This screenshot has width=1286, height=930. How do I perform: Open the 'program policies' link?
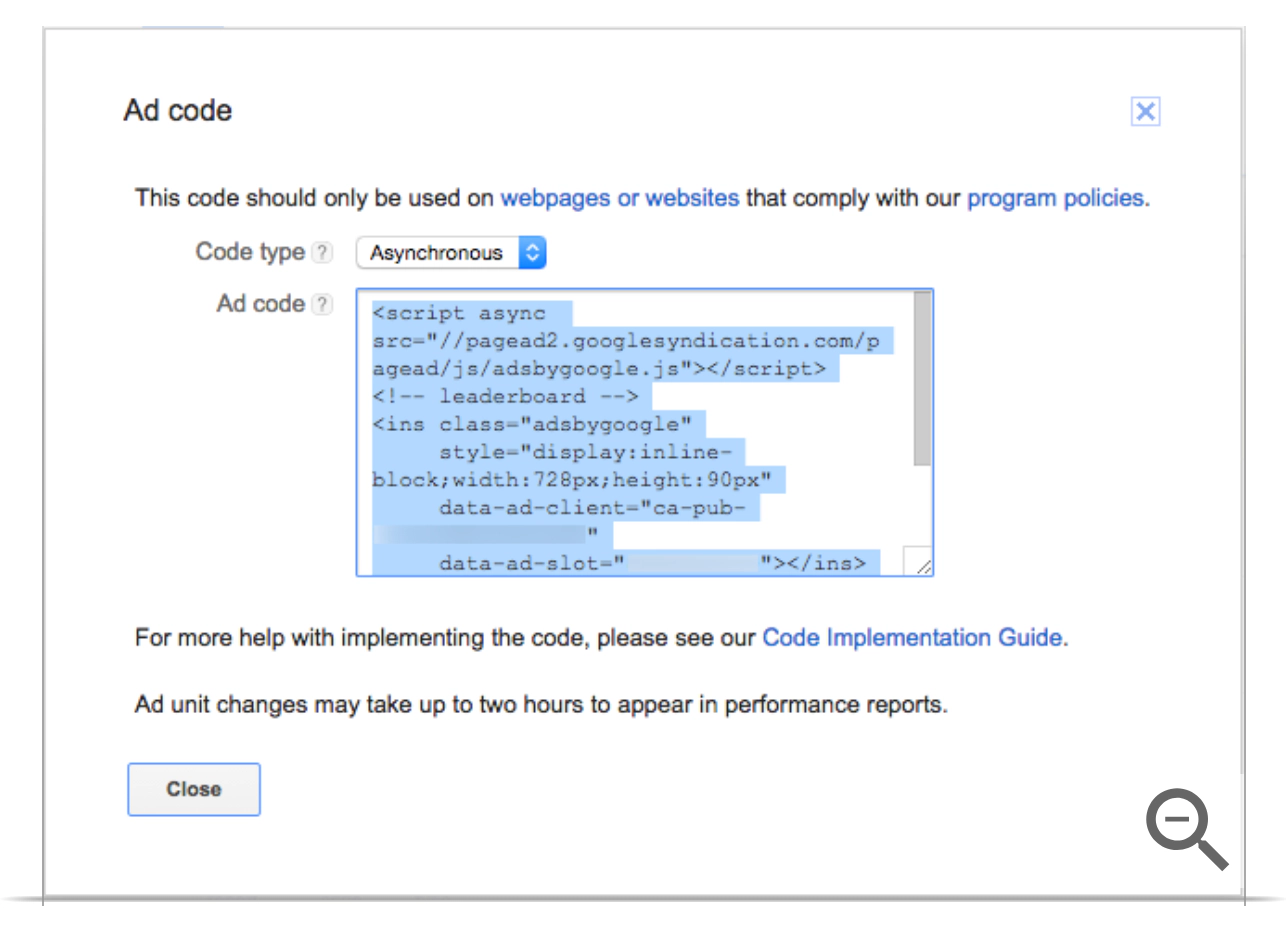(1056, 198)
